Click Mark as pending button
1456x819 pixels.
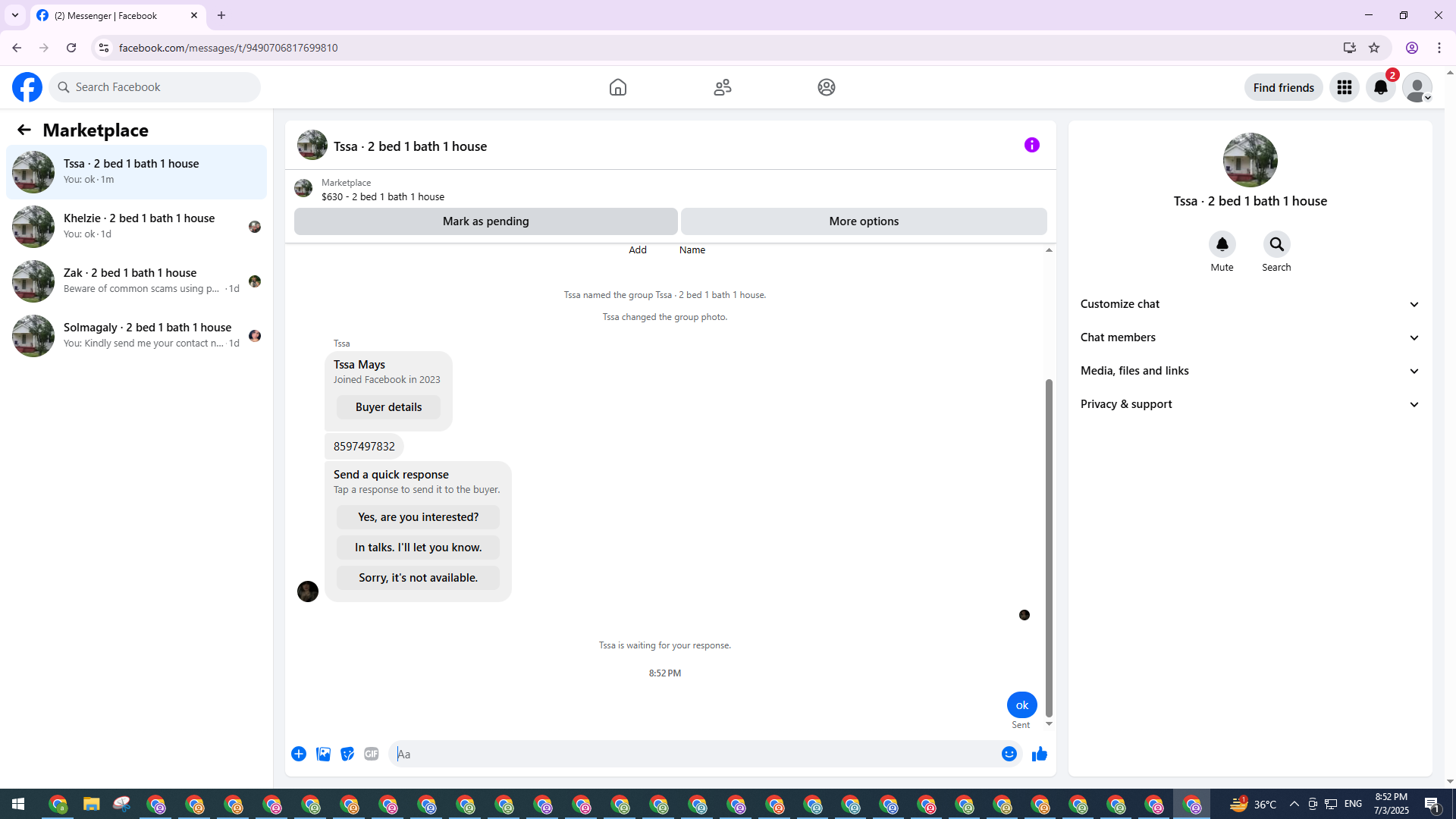[485, 221]
